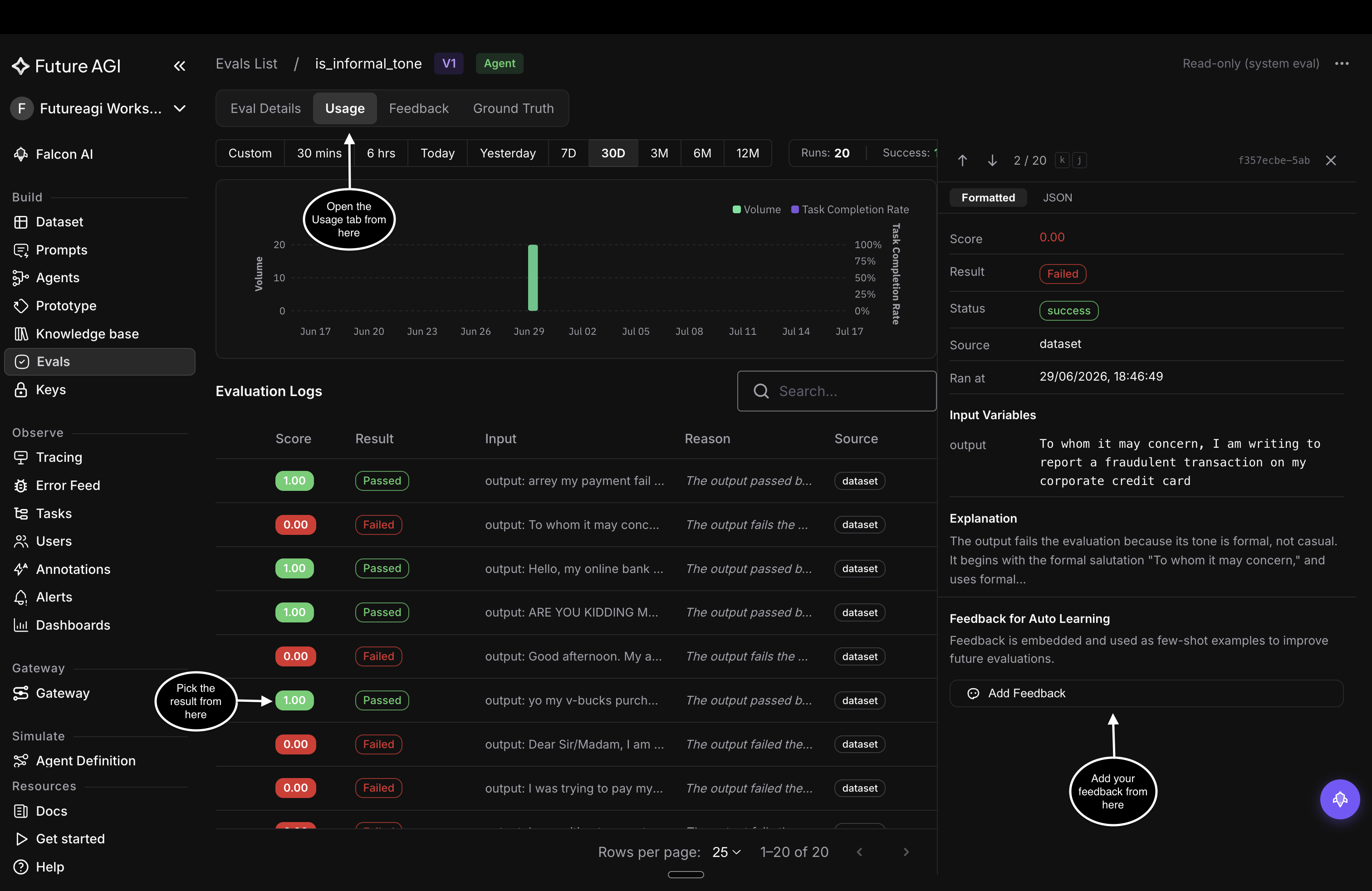Open the Alerts bell icon
The height and width of the screenshot is (891, 1372).
(x=21, y=597)
